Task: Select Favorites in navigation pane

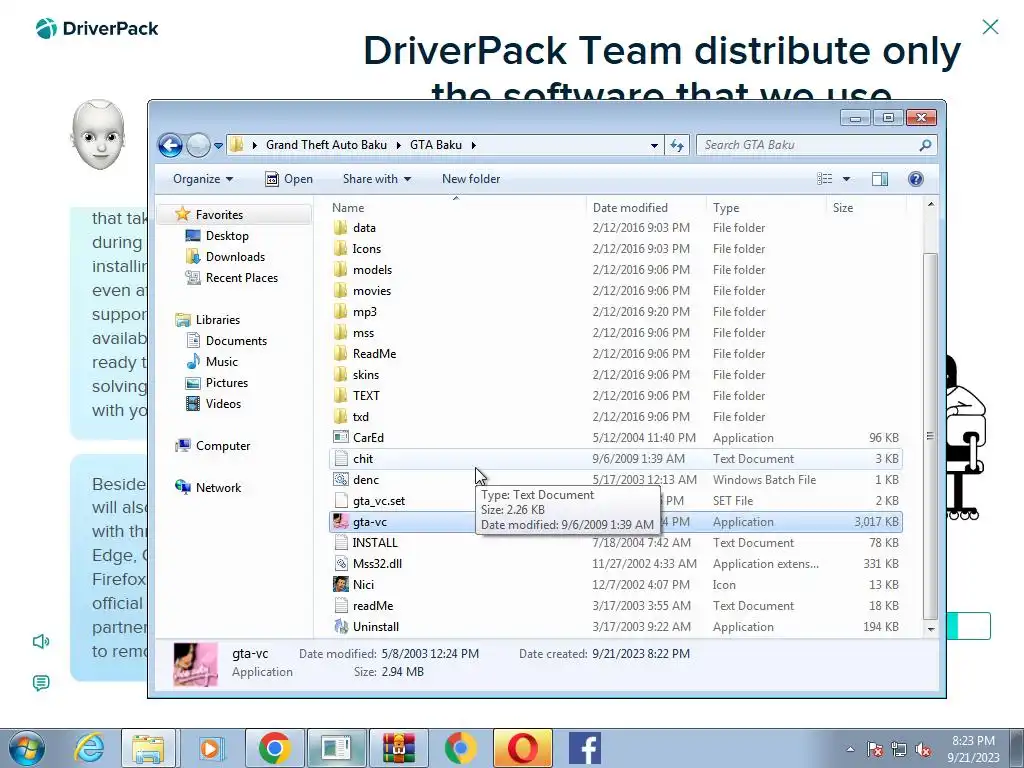Action: [219, 215]
